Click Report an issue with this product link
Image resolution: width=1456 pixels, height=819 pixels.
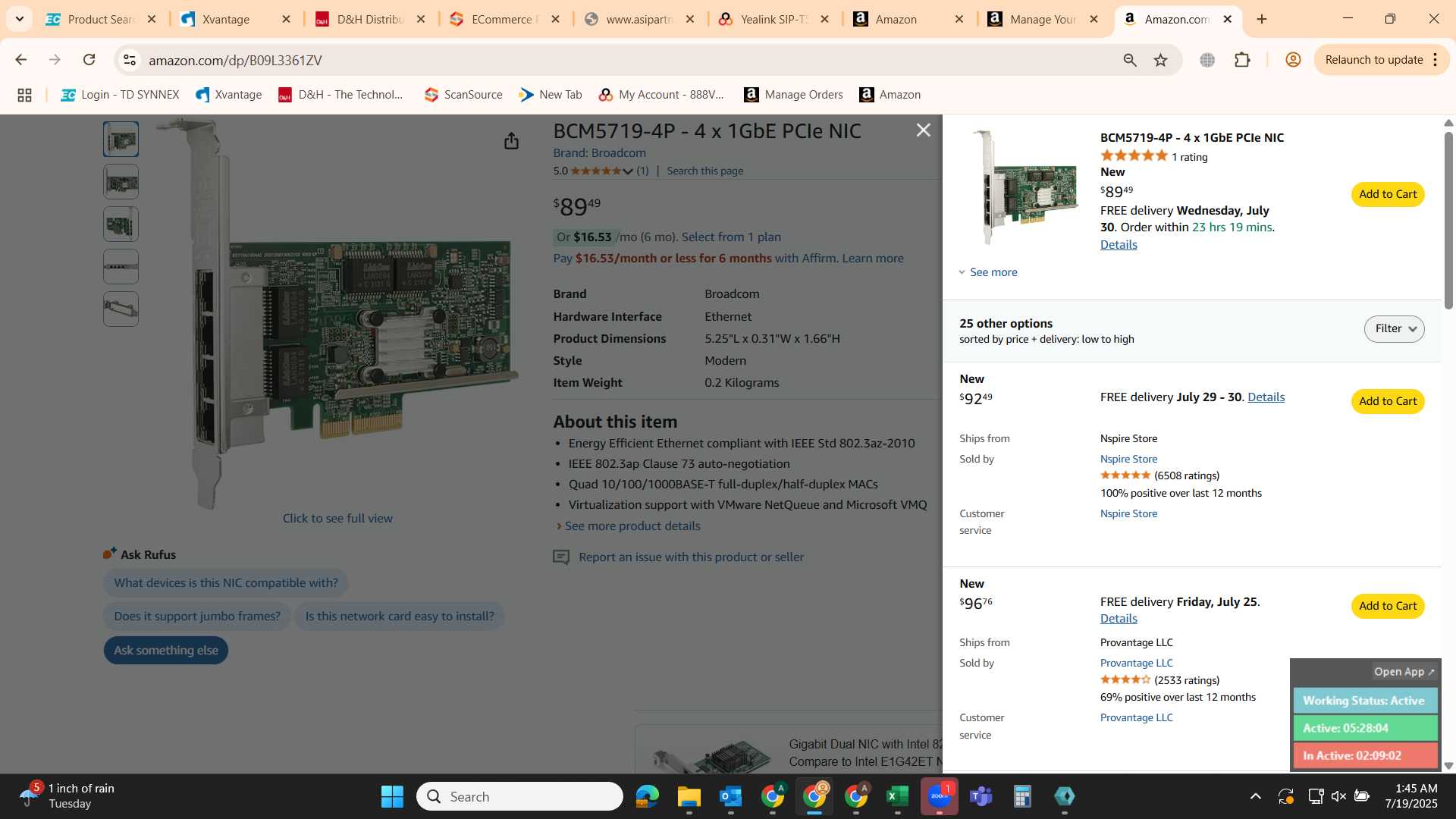point(691,557)
